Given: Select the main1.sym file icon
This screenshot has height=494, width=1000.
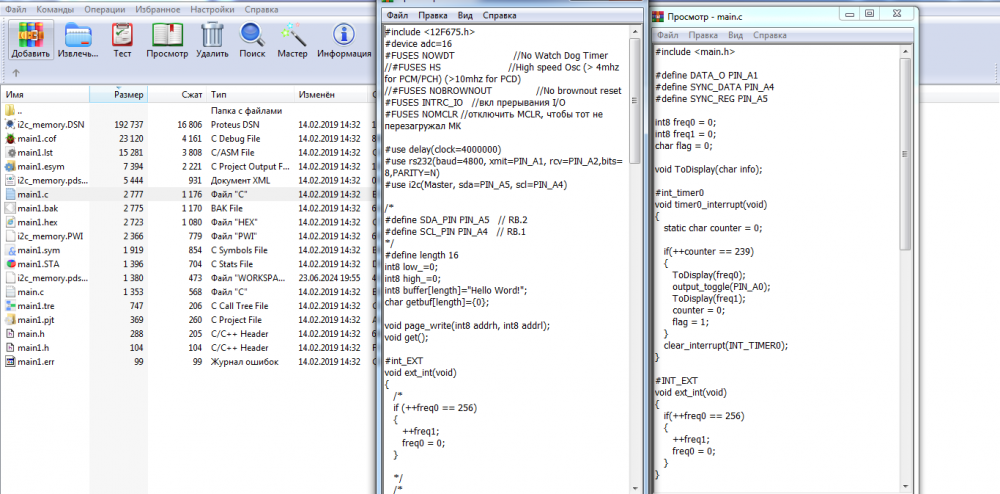Looking at the screenshot, I should point(10,250).
